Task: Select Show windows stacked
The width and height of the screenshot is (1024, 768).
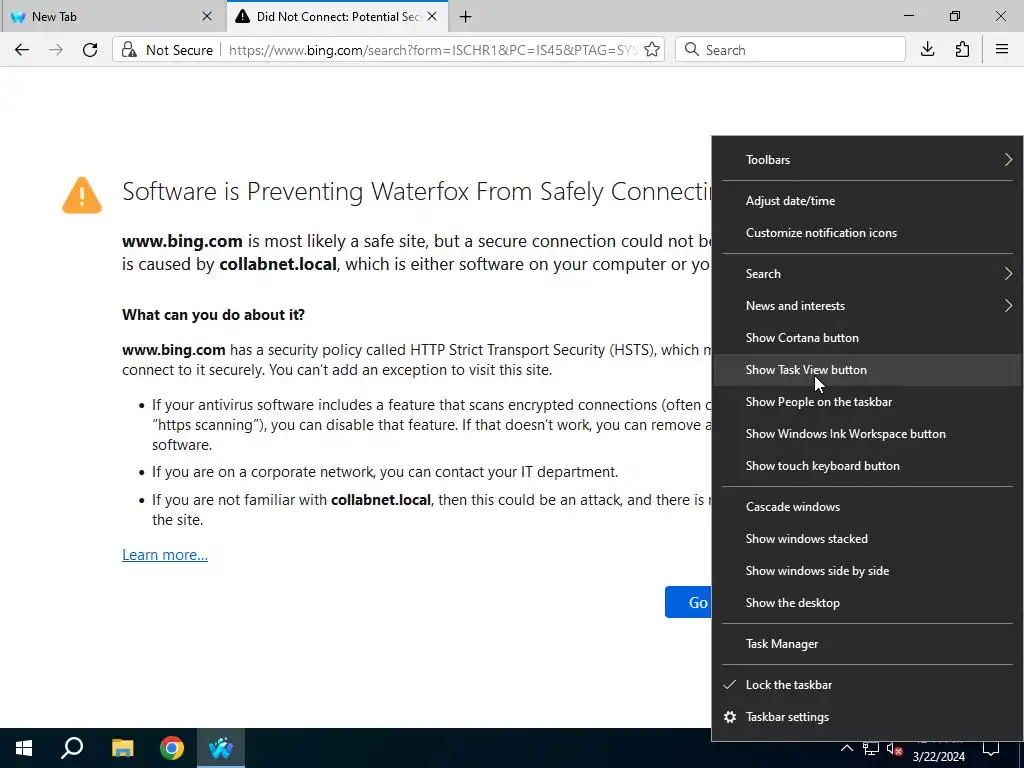Action: tap(868, 539)
